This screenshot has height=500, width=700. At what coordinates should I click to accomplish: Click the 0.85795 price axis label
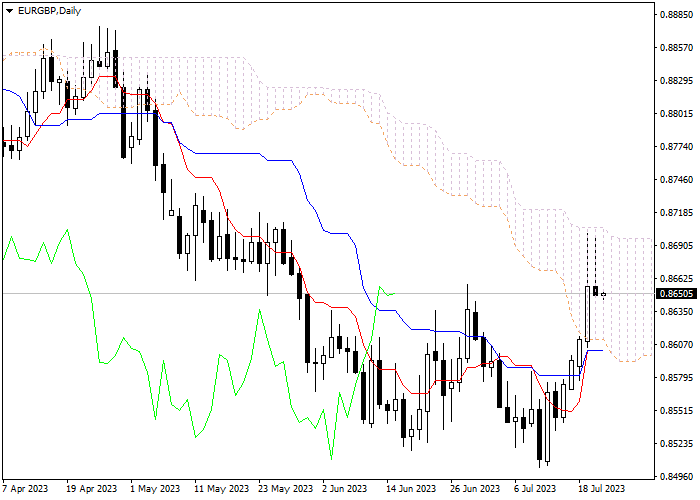click(x=676, y=378)
